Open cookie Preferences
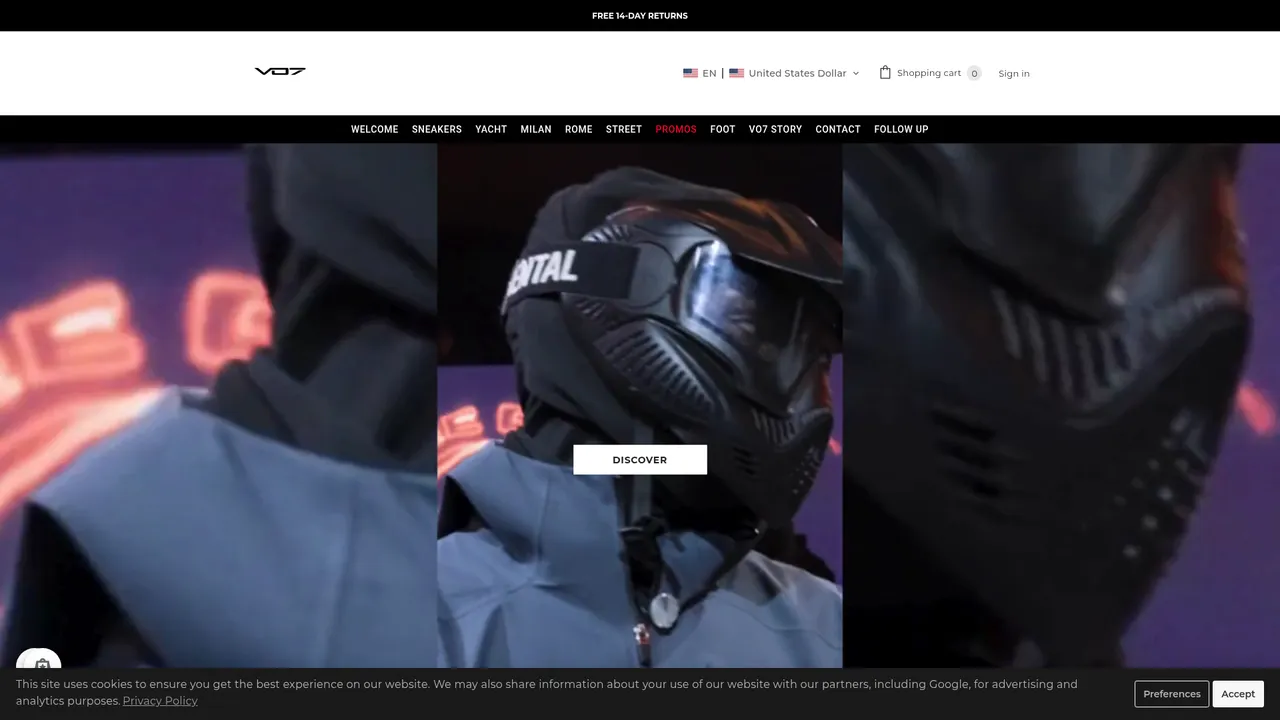This screenshot has width=1280, height=720. point(1172,694)
